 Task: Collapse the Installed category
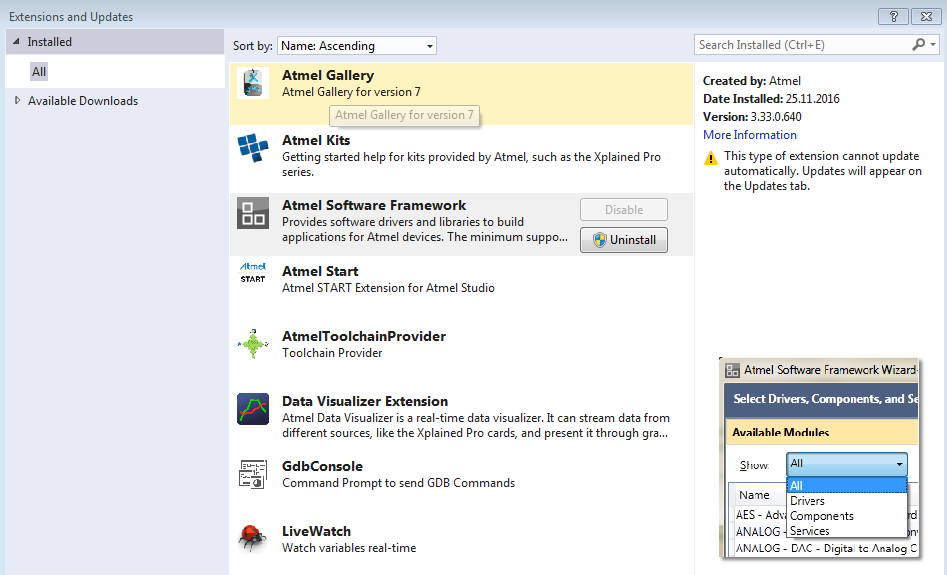tap(16, 42)
